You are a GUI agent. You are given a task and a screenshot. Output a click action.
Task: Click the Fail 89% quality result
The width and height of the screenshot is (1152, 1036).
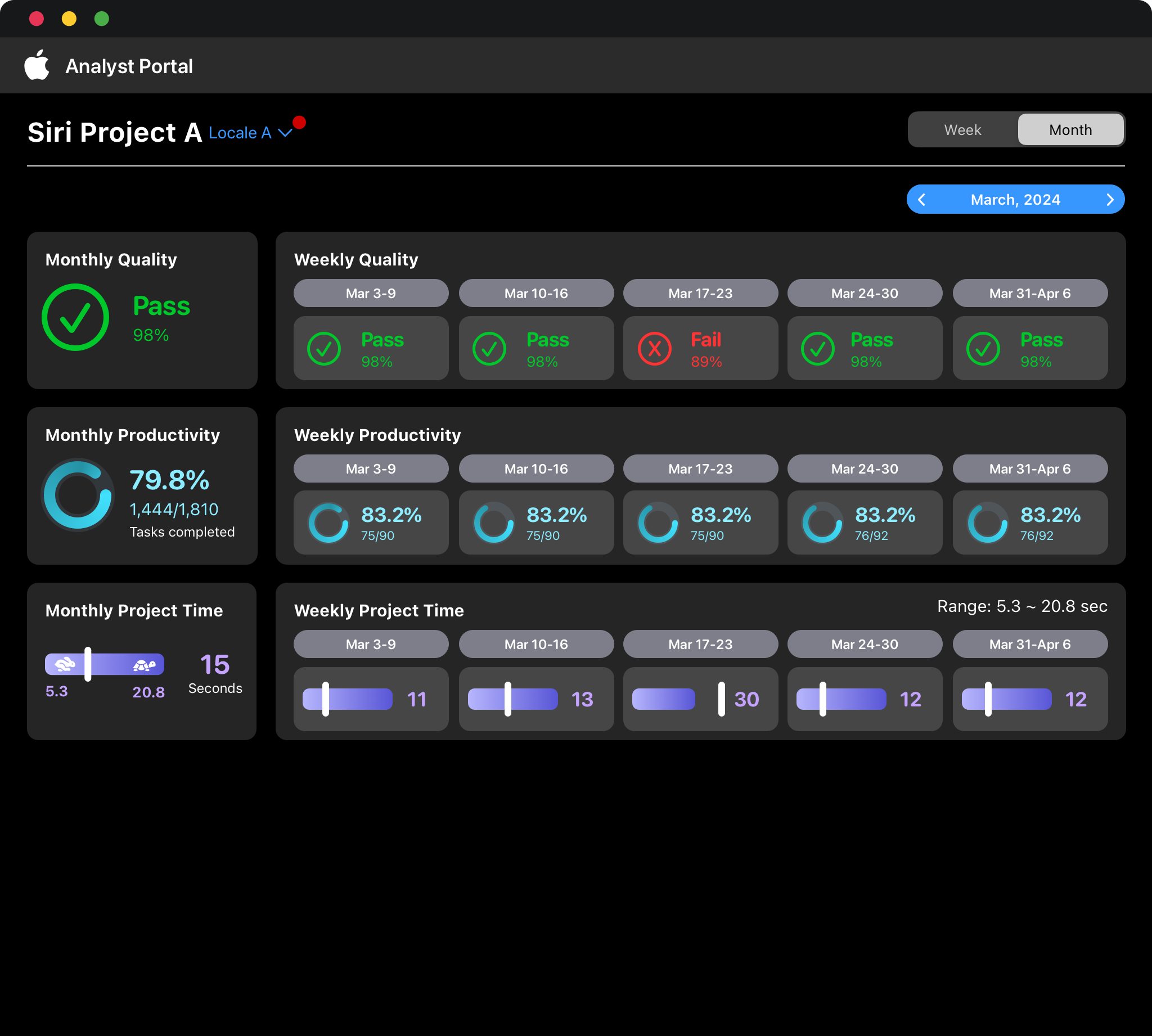coord(706,349)
